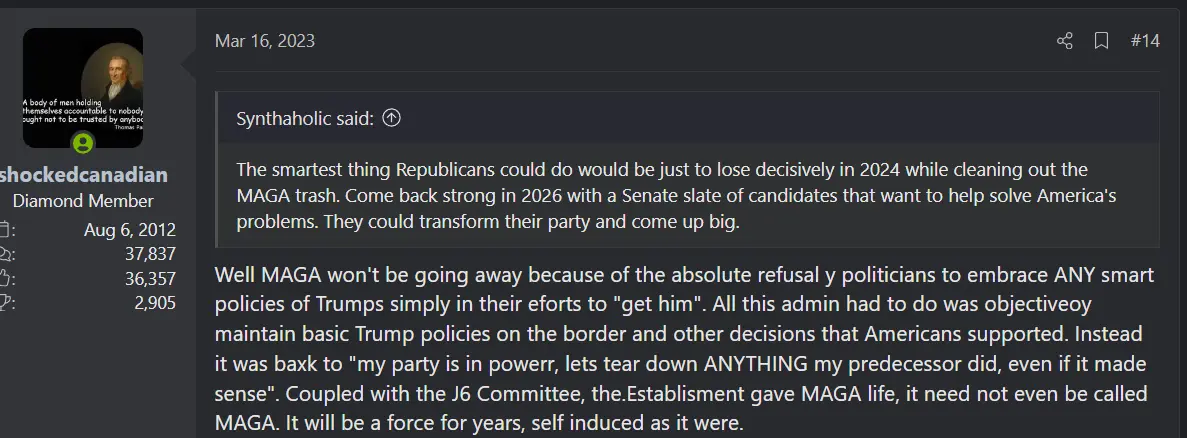Click the up-arrow icon beside 'Synthaholic said:'
This screenshot has height=438, width=1187.
pyautogui.click(x=392, y=118)
